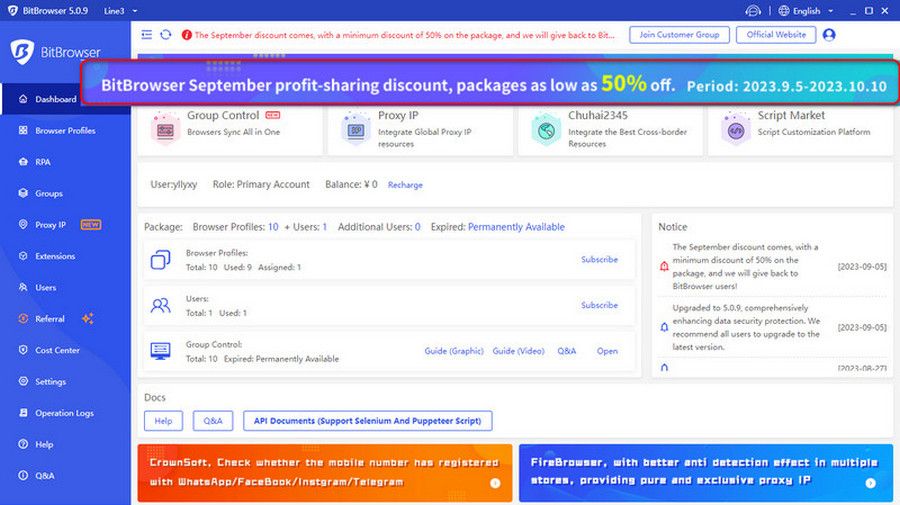The image size is (900, 505).
Task: Open Operation Logs from the sidebar
Action: (64, 413)
